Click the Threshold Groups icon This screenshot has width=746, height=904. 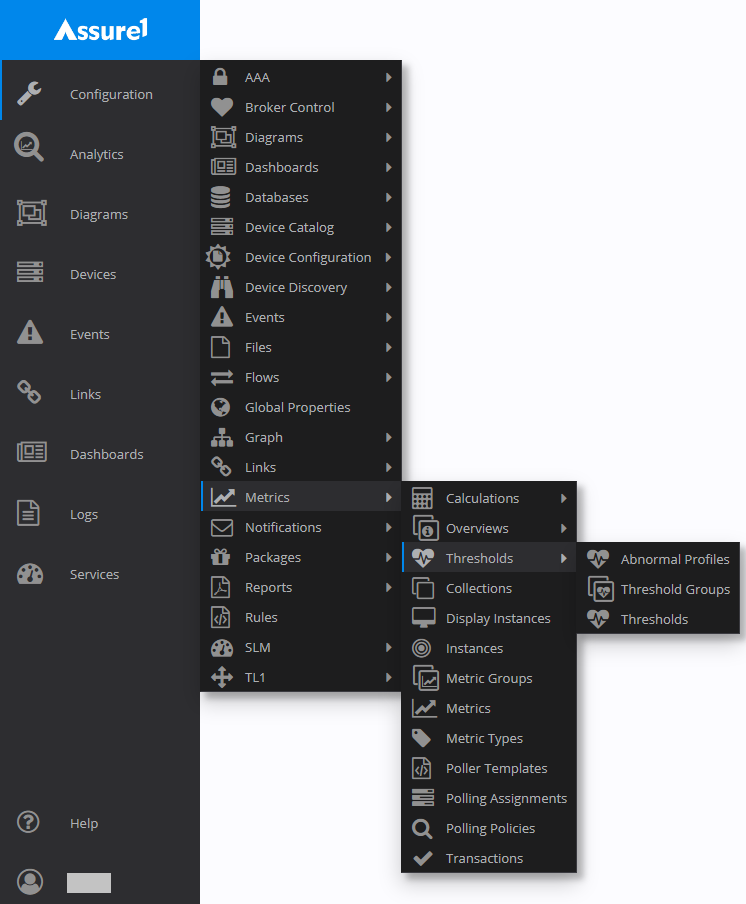(x=600, y=589)
